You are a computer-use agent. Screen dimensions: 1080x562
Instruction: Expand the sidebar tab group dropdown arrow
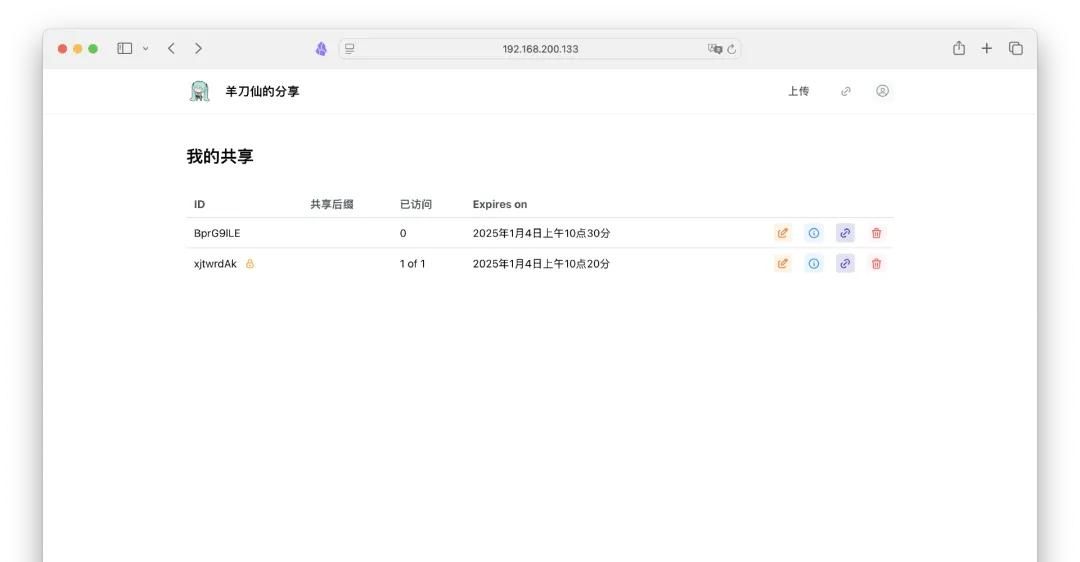[x=145, y=48]
